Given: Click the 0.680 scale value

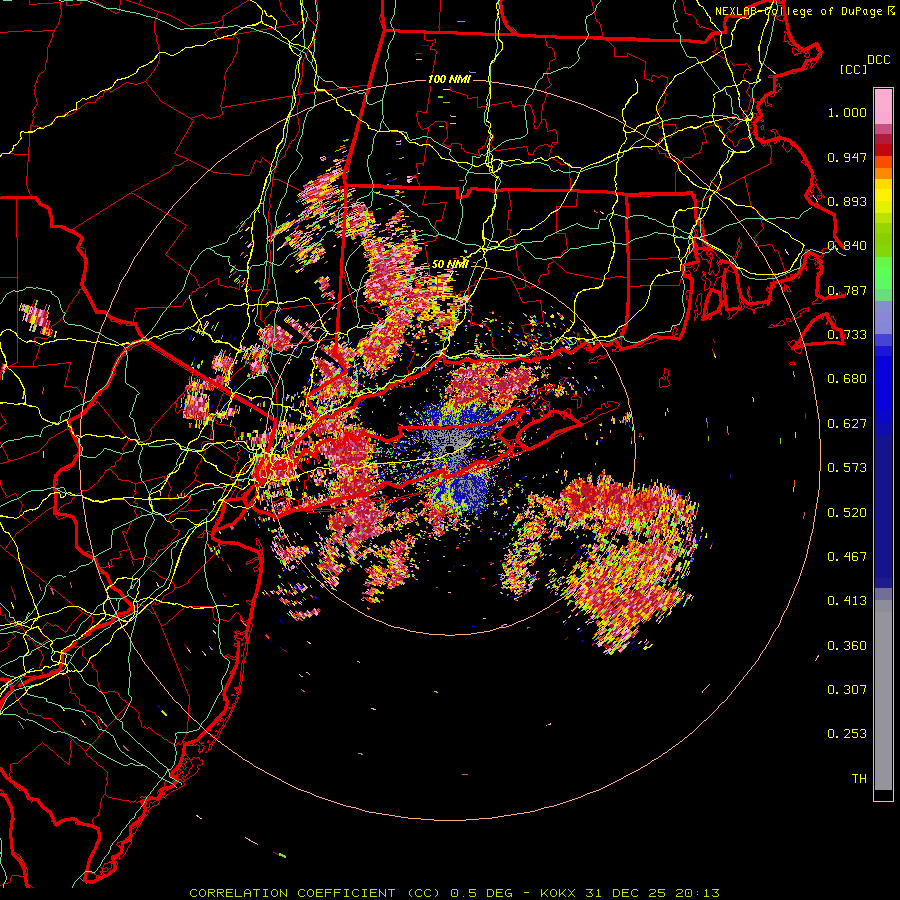Looking at the screenshot, I should [847, 379].
